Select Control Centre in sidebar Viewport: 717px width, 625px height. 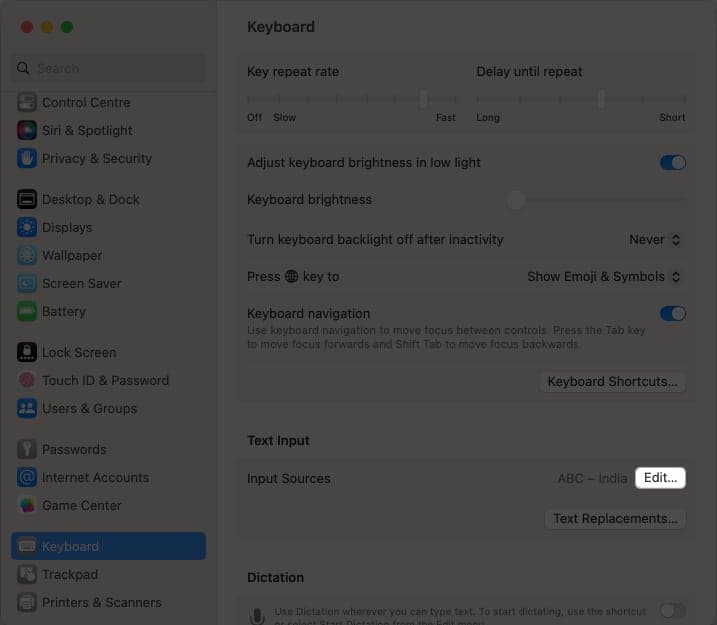(86, 102)
